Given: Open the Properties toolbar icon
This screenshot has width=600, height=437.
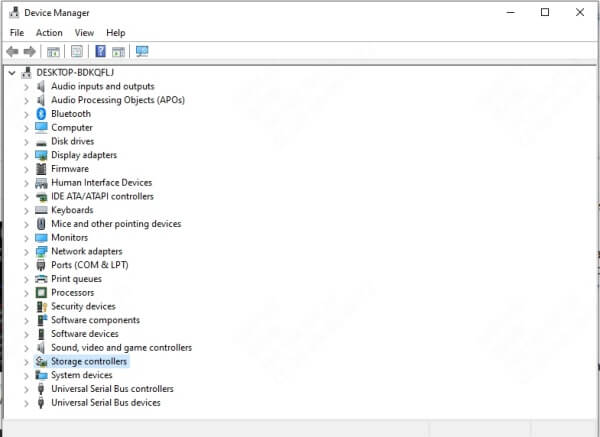Looking at the screenshot, I should (x=77, y=51).
